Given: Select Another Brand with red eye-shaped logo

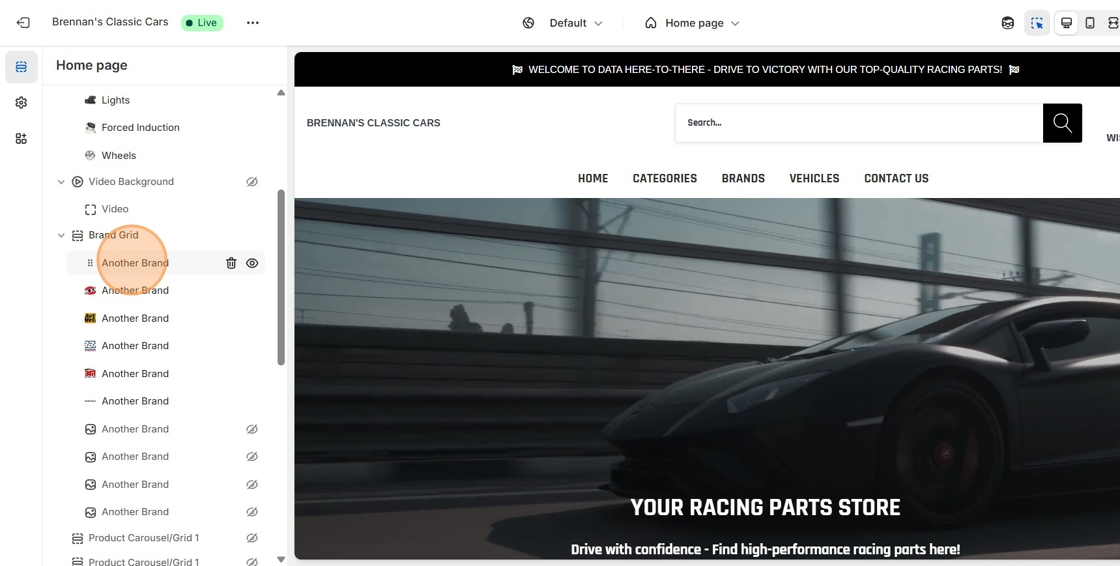Looking at the screenshot, I should click(x=135, y=290).
